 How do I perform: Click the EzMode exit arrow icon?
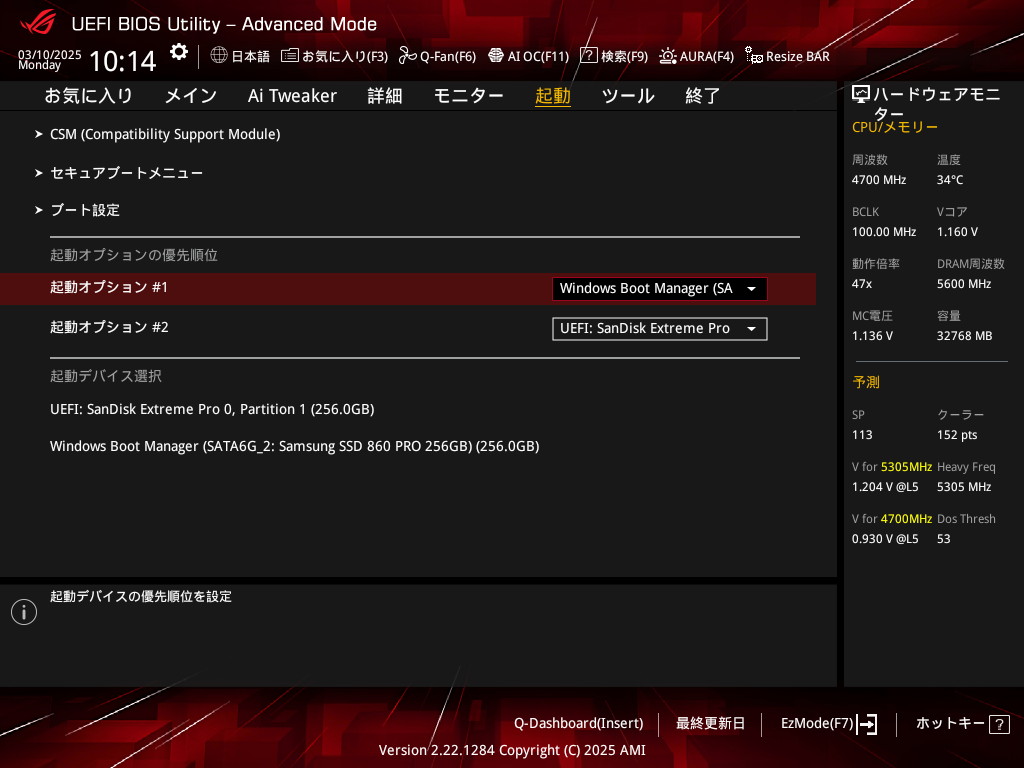(x=867, y=724)
